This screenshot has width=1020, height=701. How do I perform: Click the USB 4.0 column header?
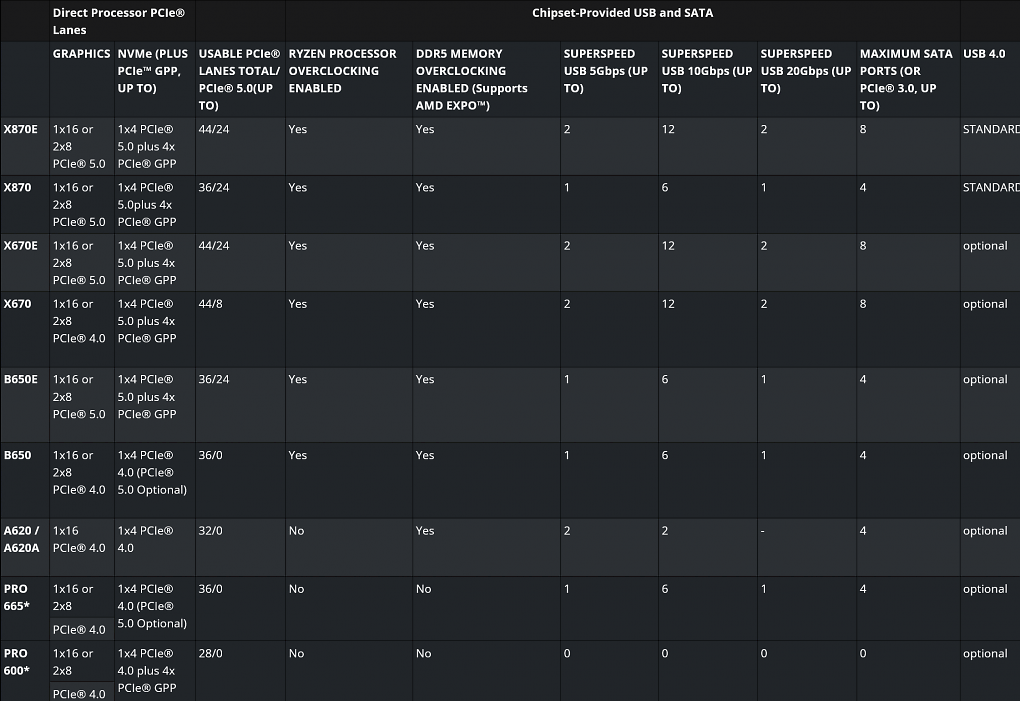(984, 54)
